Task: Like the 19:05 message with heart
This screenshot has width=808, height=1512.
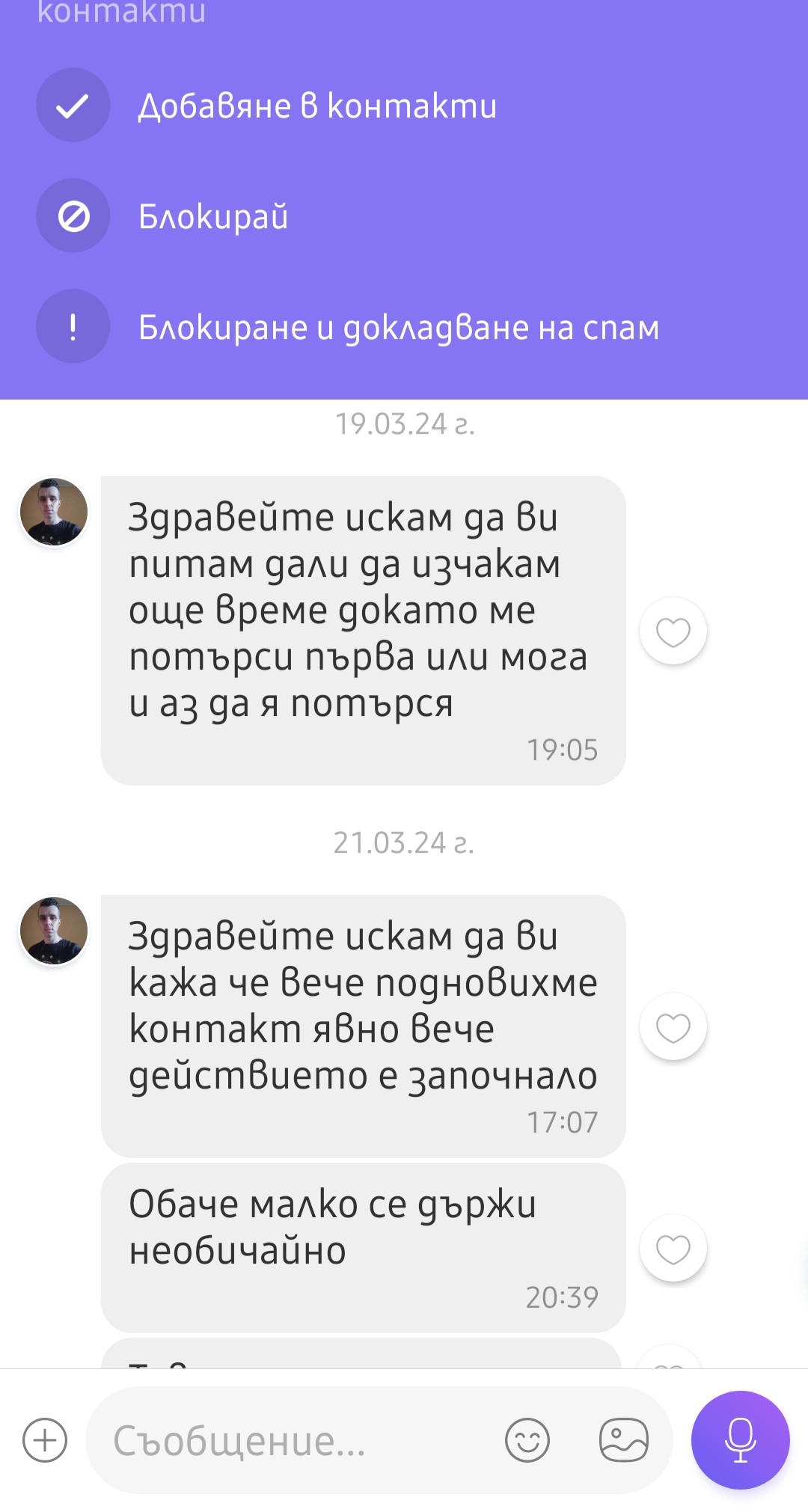Action: (673, 631)
